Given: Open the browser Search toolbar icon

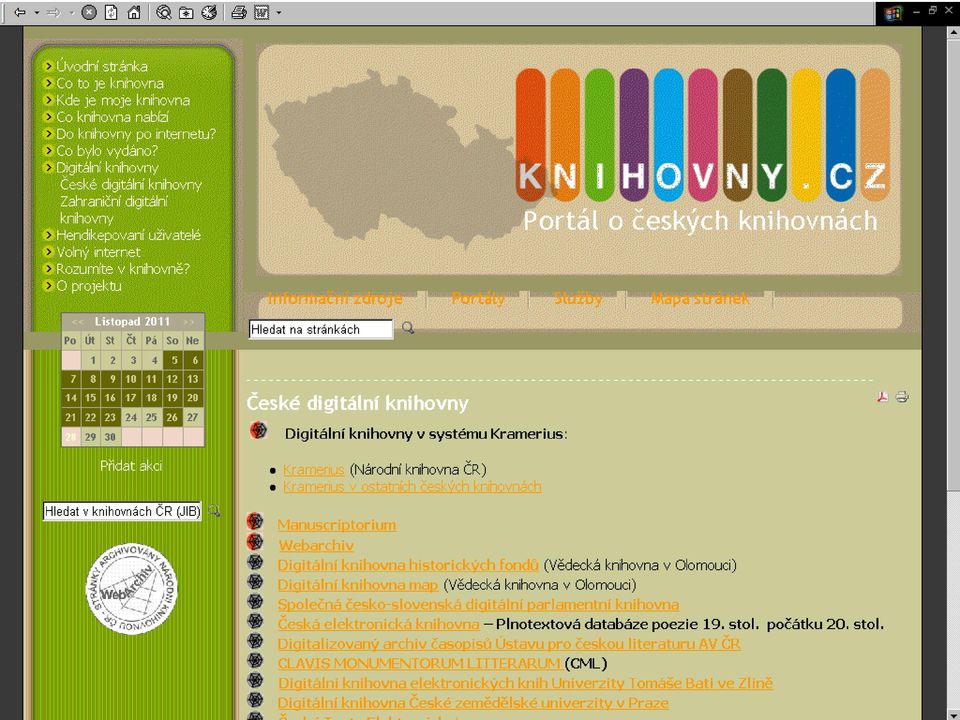Looking at the screenshot, I should pos(163,12).
